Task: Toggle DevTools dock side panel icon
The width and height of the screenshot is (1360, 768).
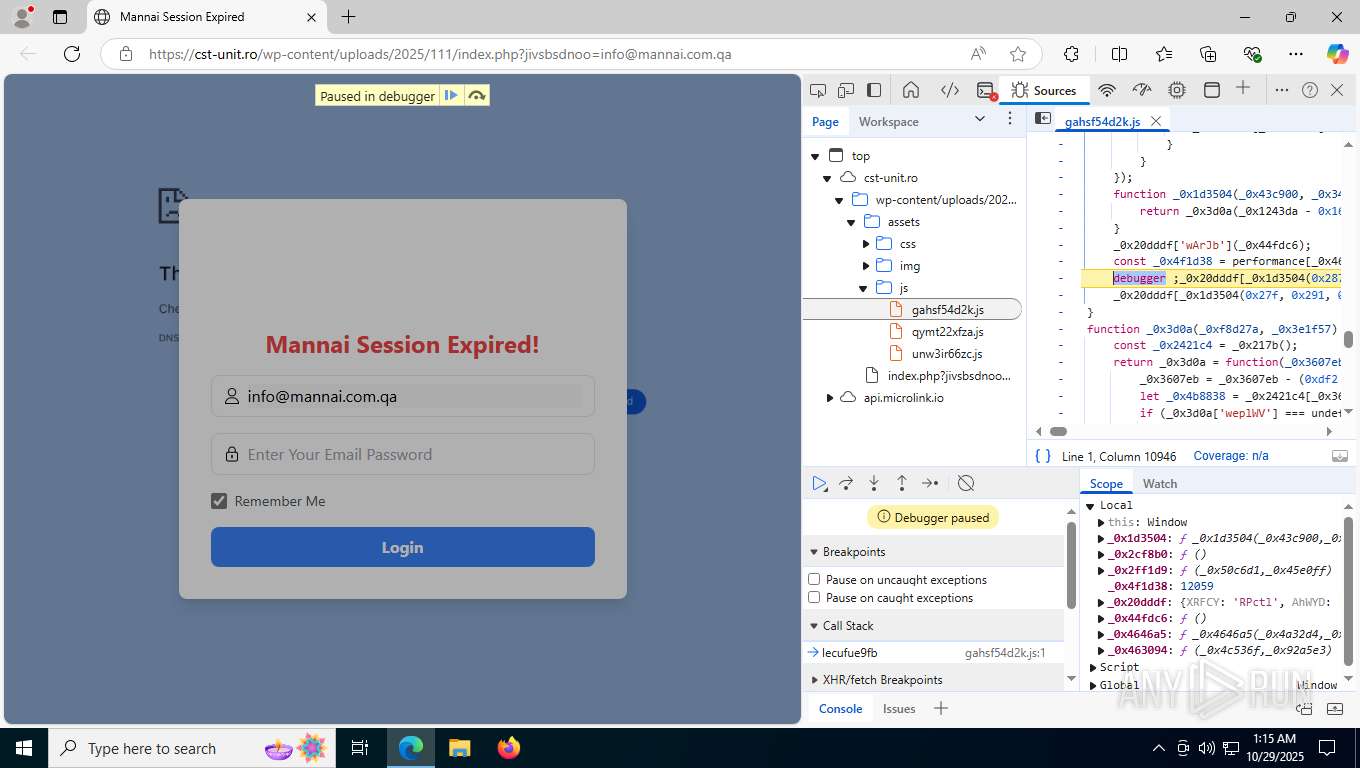Action: [x=874, y=90]
